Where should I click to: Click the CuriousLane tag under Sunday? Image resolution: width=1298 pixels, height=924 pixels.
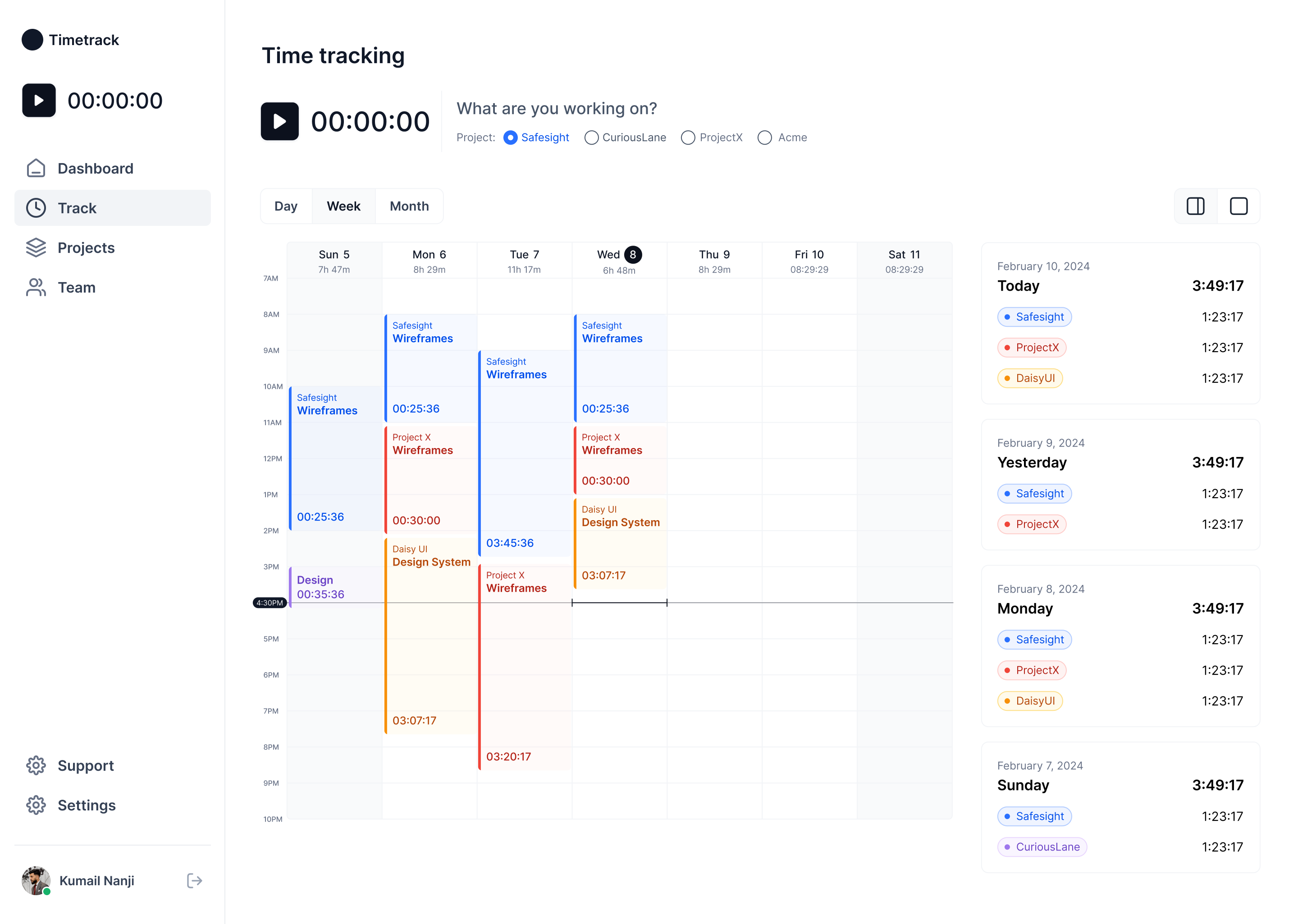point(1042,846)
